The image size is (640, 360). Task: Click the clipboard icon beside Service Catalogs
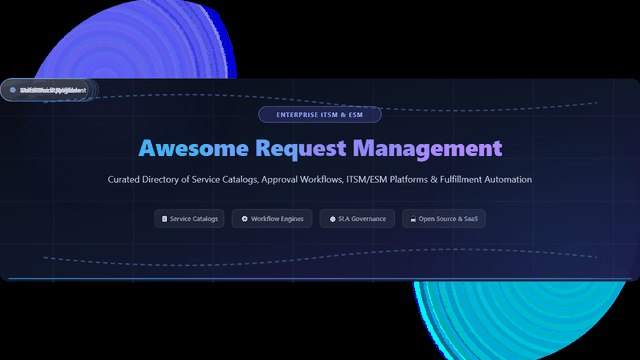coord(164,219)
